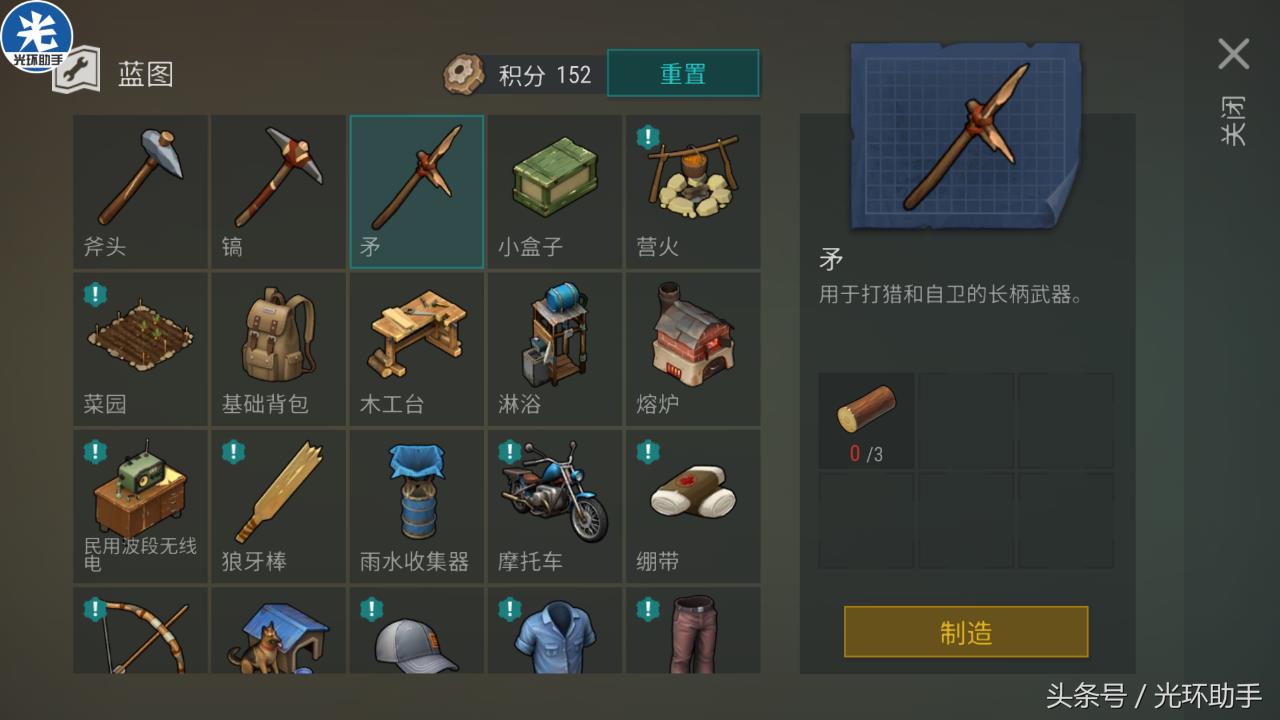Image resolution: width=1280 pixels, height=720 pixels.
Task: Select the axe (斧头) blueprint
Action: point(140,192)
